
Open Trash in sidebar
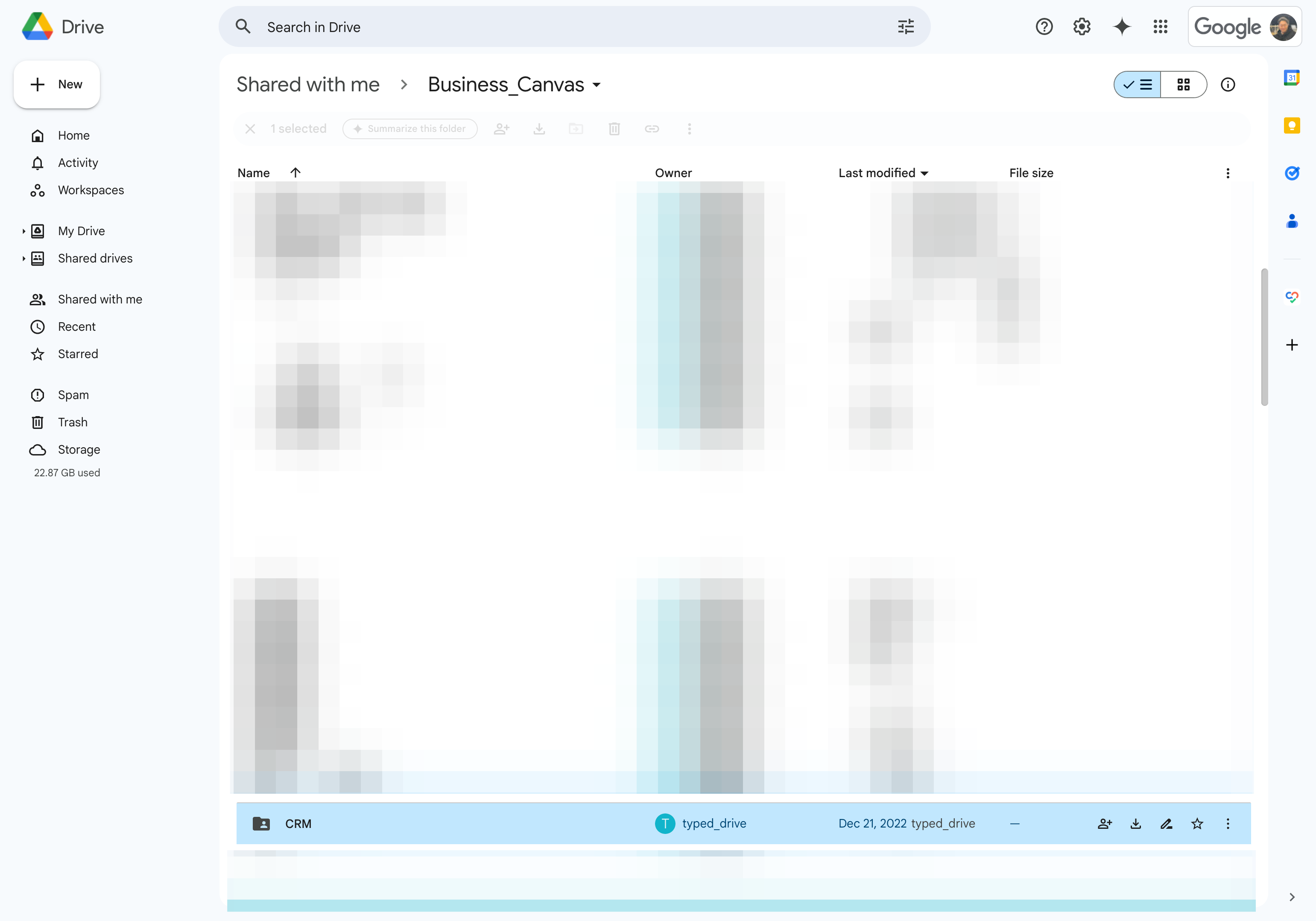(x=73, y=422)
